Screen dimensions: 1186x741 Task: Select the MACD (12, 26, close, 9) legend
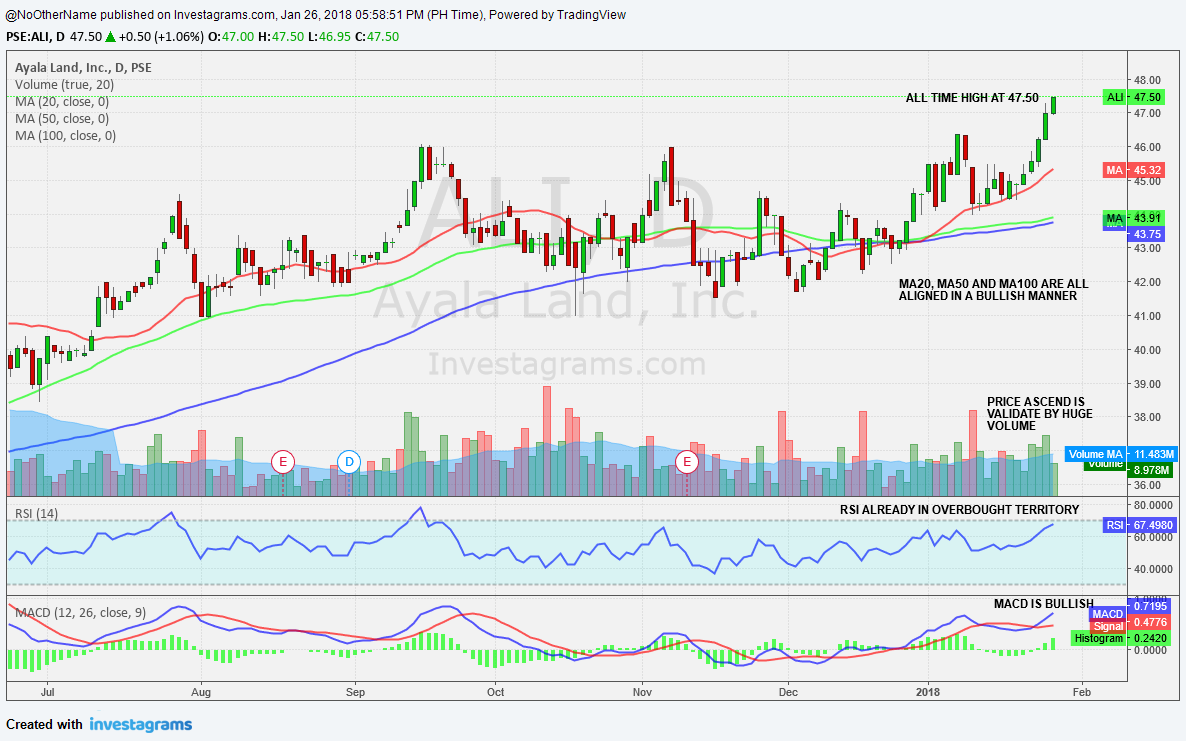[80, 612]
